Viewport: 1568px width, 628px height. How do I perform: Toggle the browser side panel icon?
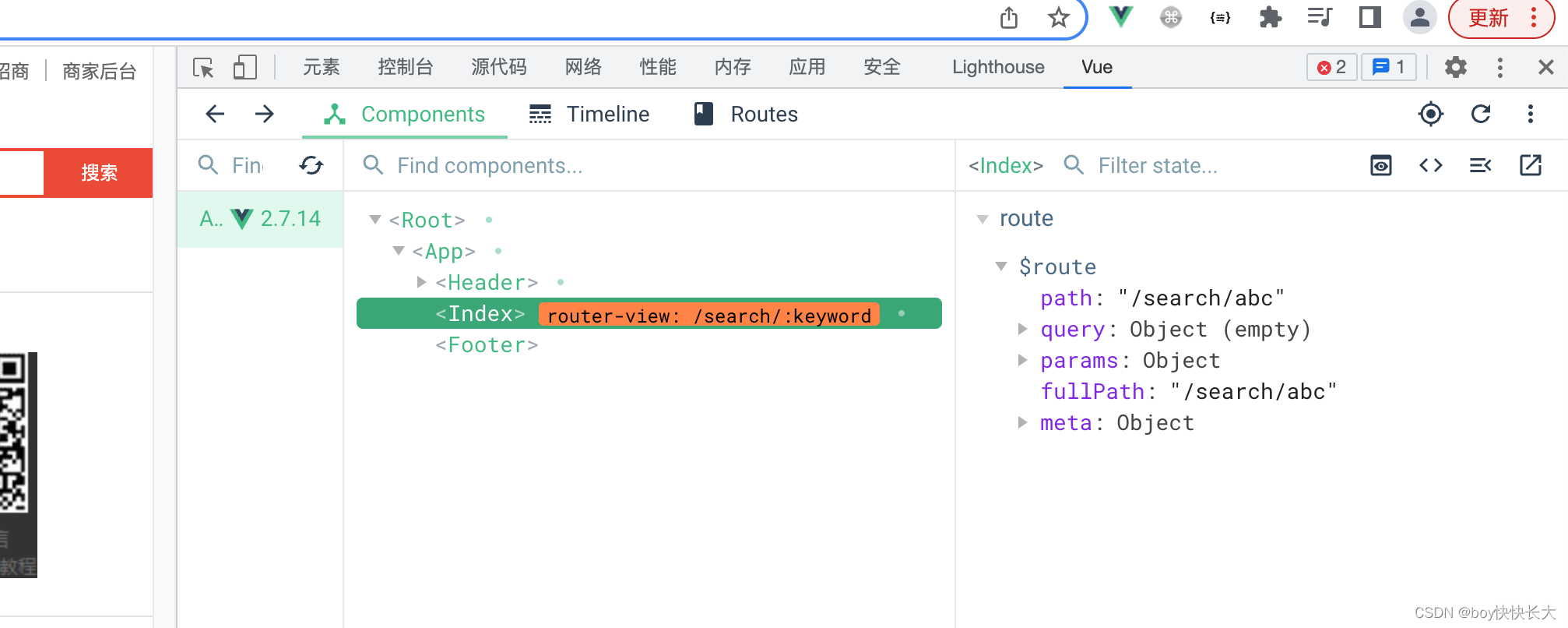1370,17
